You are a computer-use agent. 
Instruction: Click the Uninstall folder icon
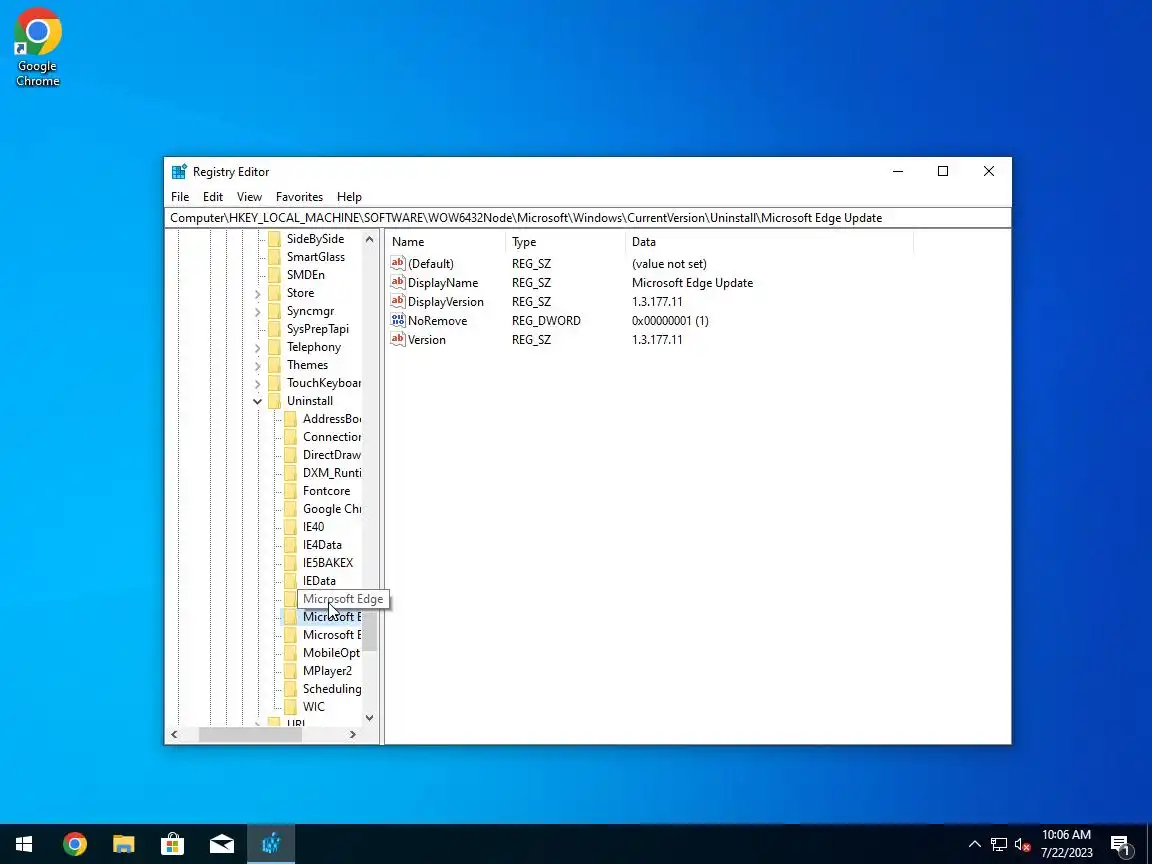point(274,401)
